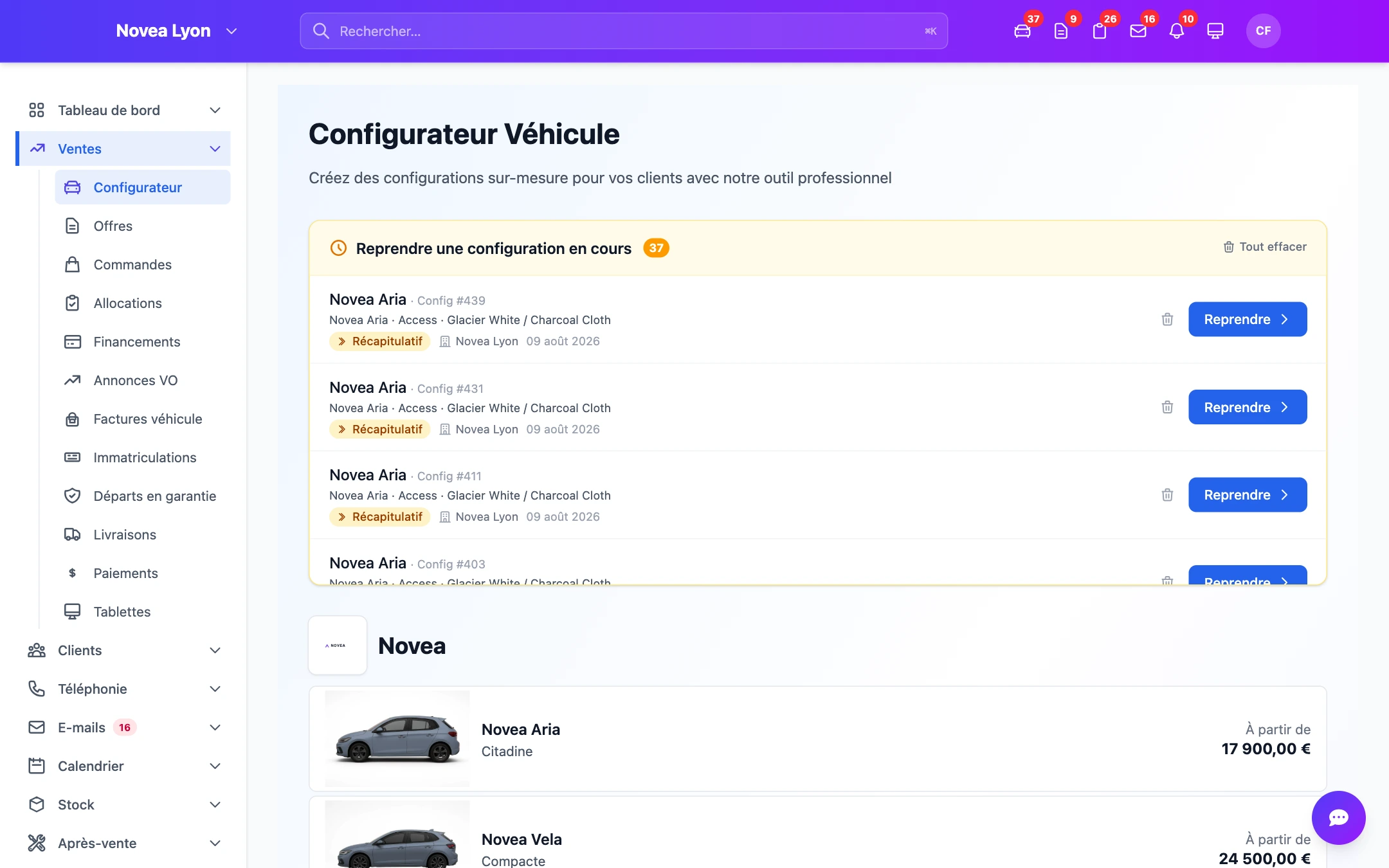Click the Commandes bag icon in sidebar

click(73, 264)
